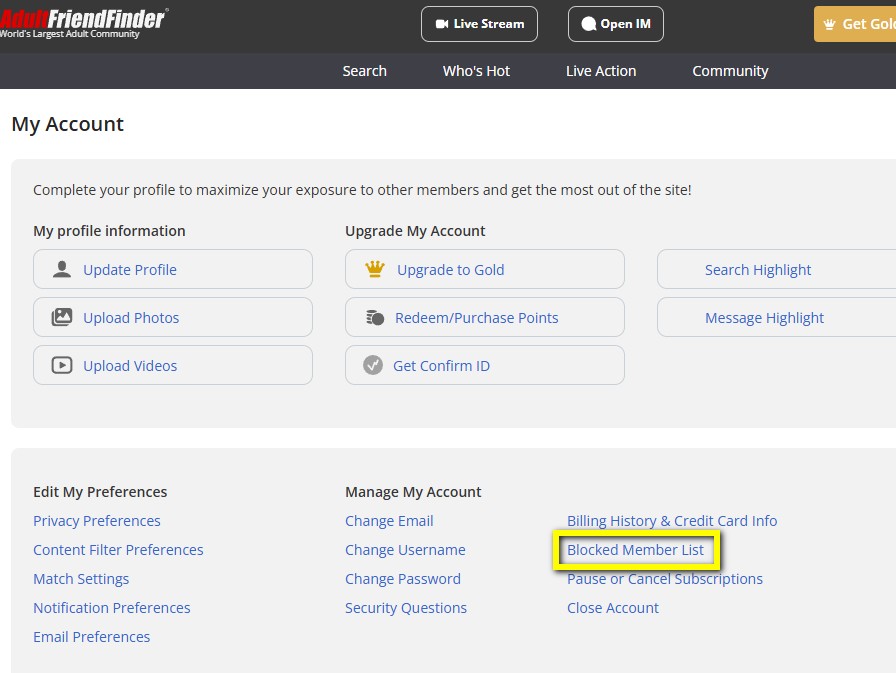Open the Search menu
This screenshot has width=896, height=673.
364,71
